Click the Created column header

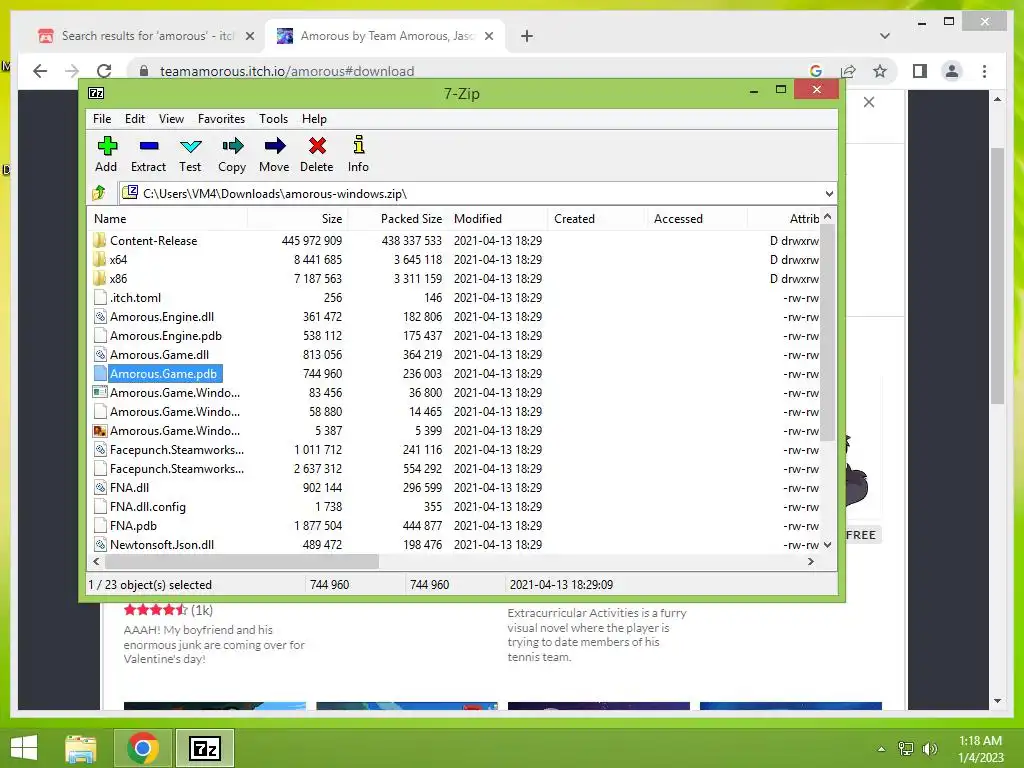[x=598, y=219]
